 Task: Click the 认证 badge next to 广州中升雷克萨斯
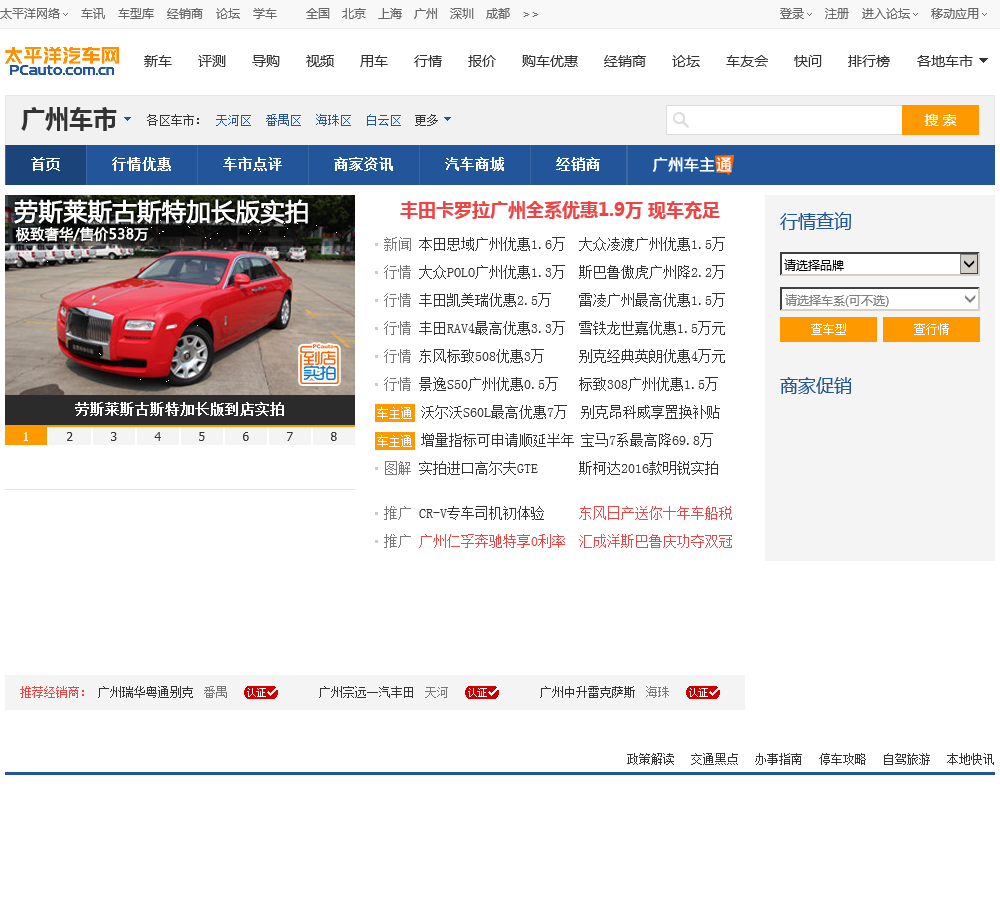(x=703, y=692)
